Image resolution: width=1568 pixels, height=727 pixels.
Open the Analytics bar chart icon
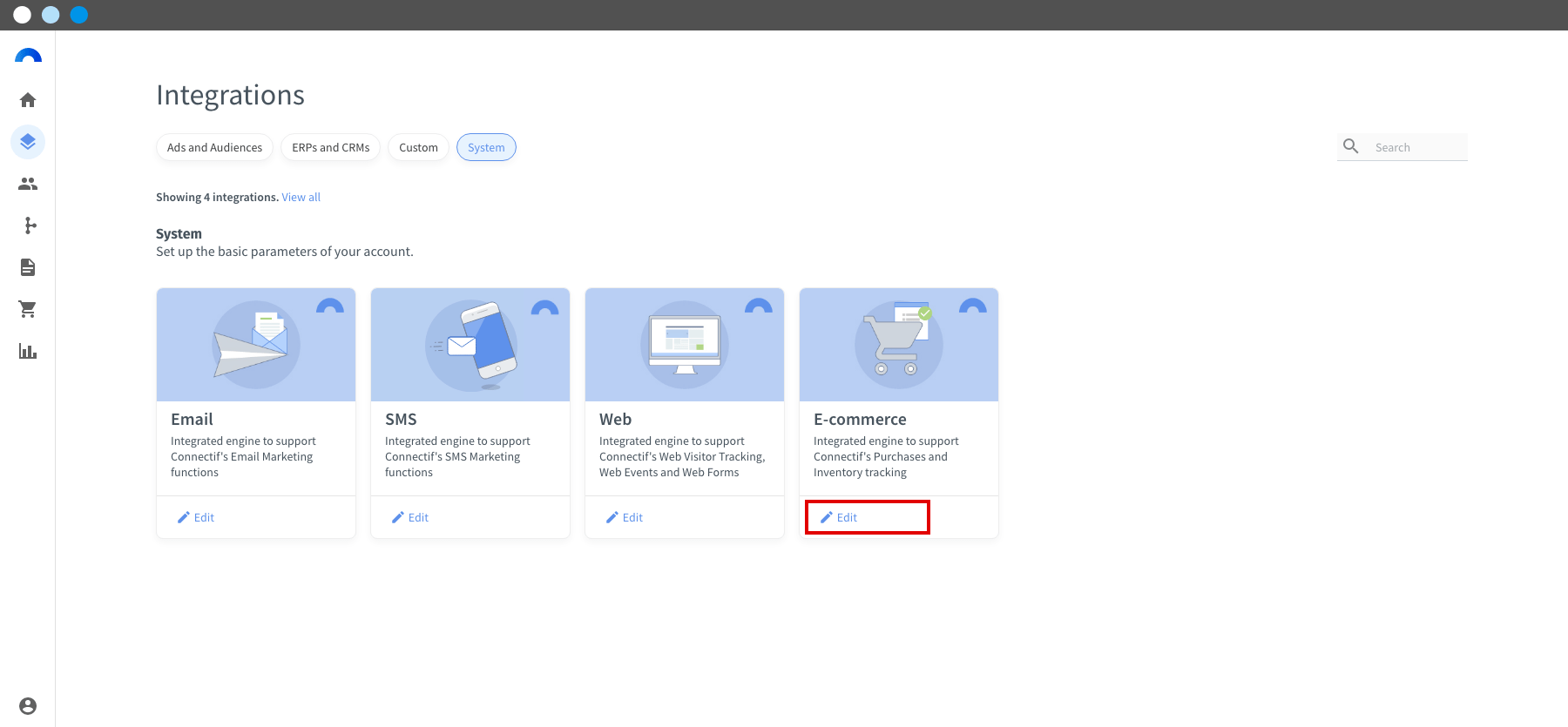(x=28, y=351)
